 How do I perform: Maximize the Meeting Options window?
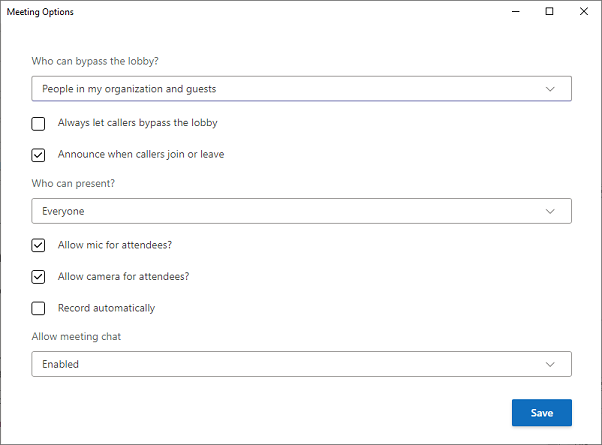(549, 12)
